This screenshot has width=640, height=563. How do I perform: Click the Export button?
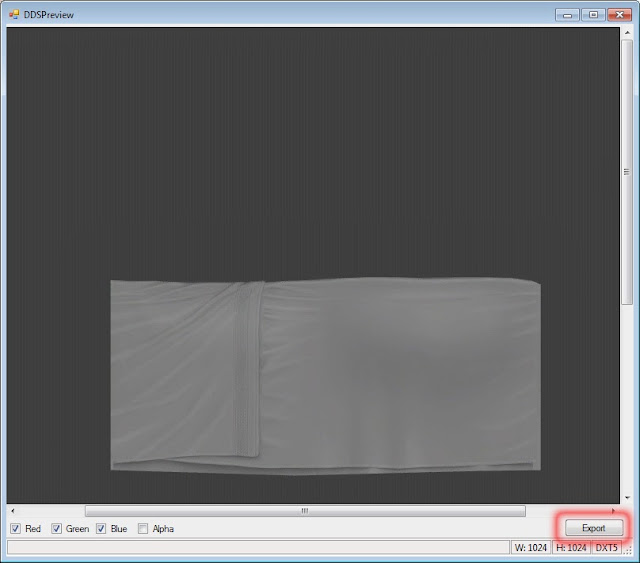(594, 528)
